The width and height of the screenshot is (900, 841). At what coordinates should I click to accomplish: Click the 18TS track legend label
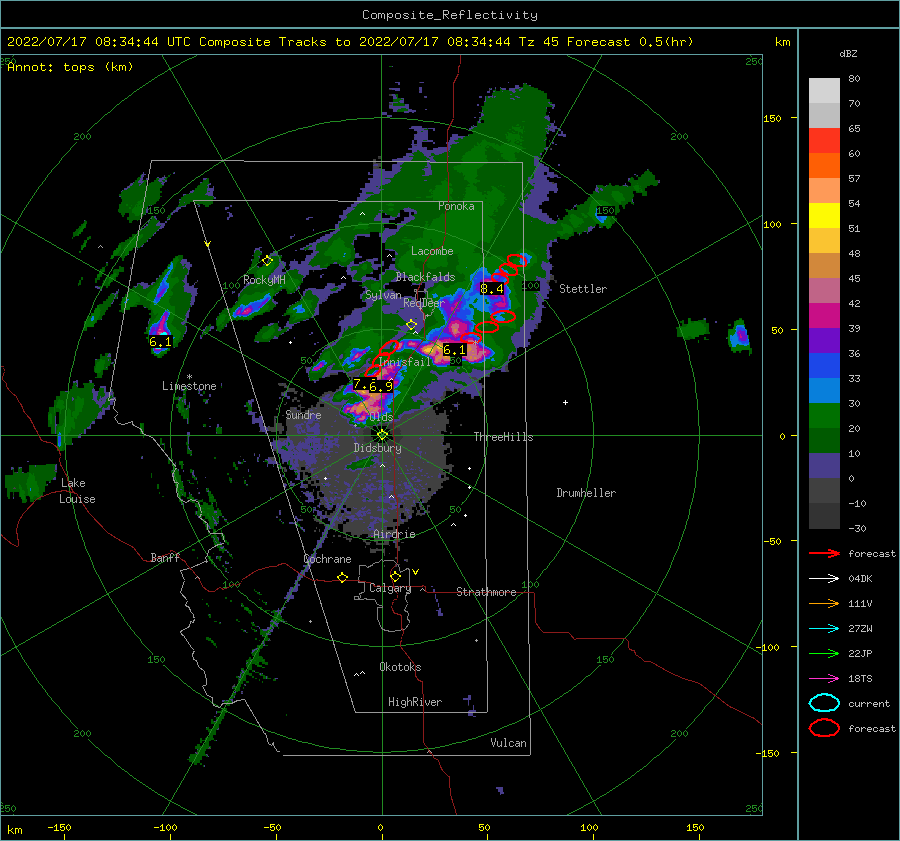[x=860, y=679]
